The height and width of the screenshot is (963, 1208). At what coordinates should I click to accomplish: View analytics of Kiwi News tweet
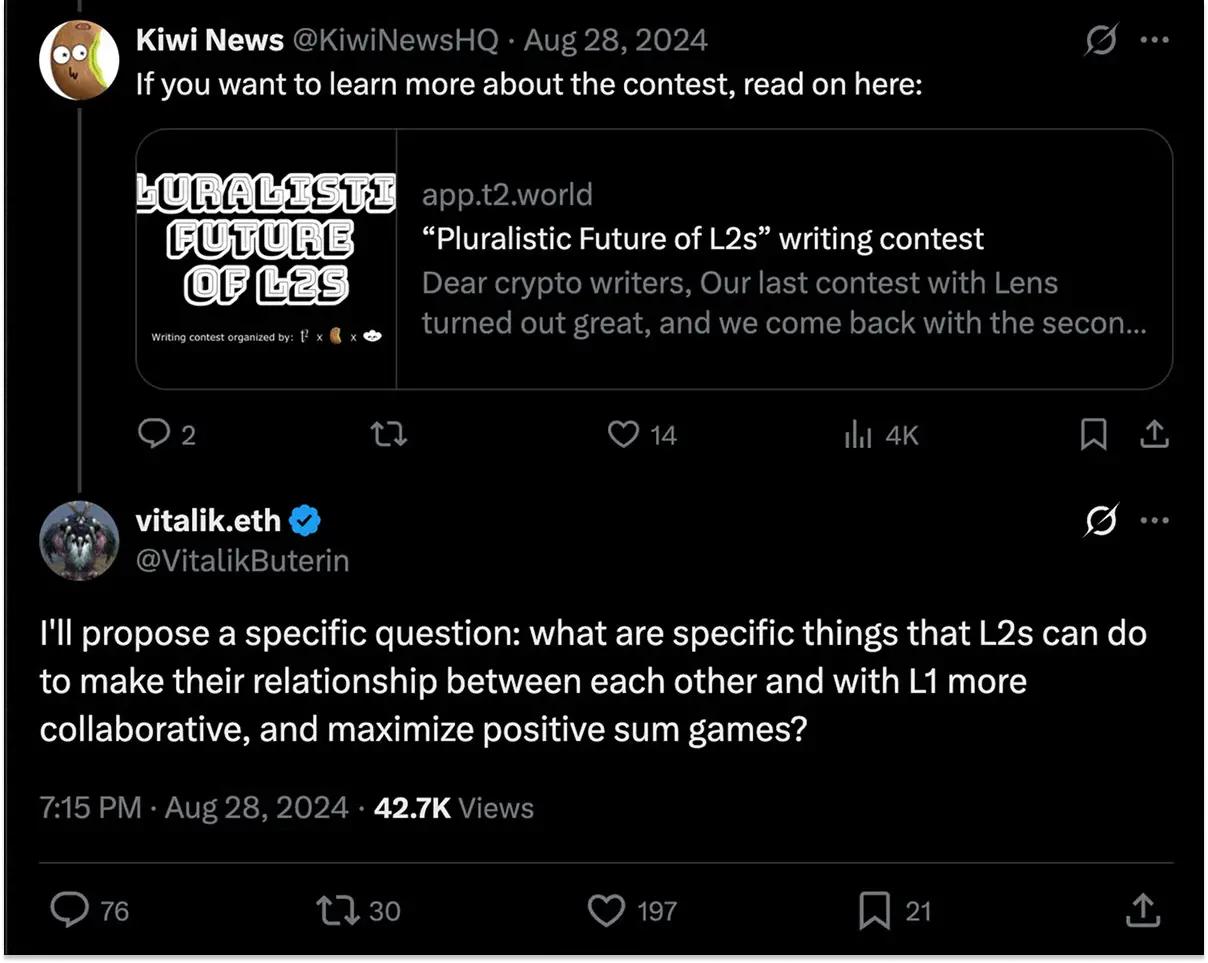(859, 435)
